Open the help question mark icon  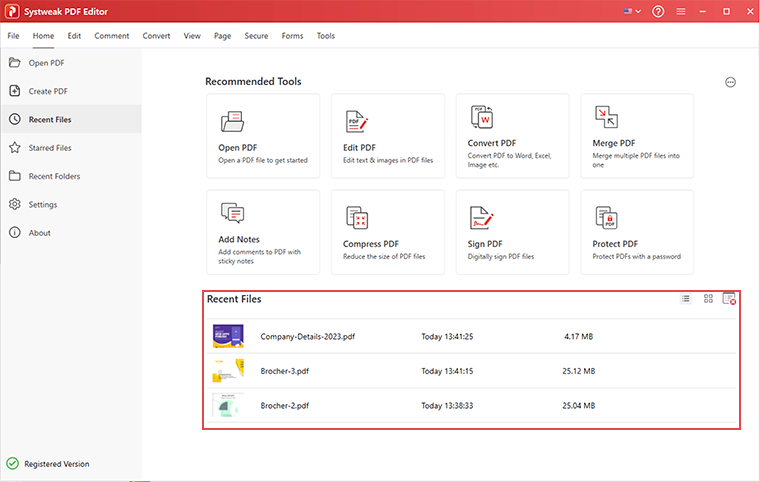click(x=658, y=11)
